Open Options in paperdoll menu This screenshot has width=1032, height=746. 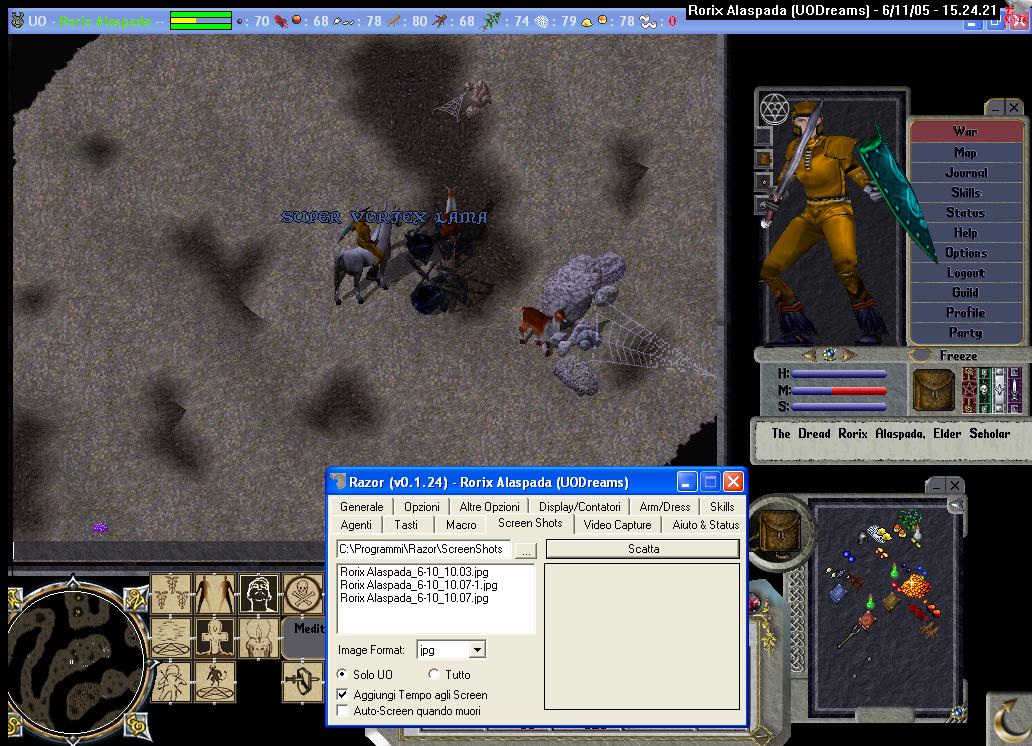(x=966, y=252)
